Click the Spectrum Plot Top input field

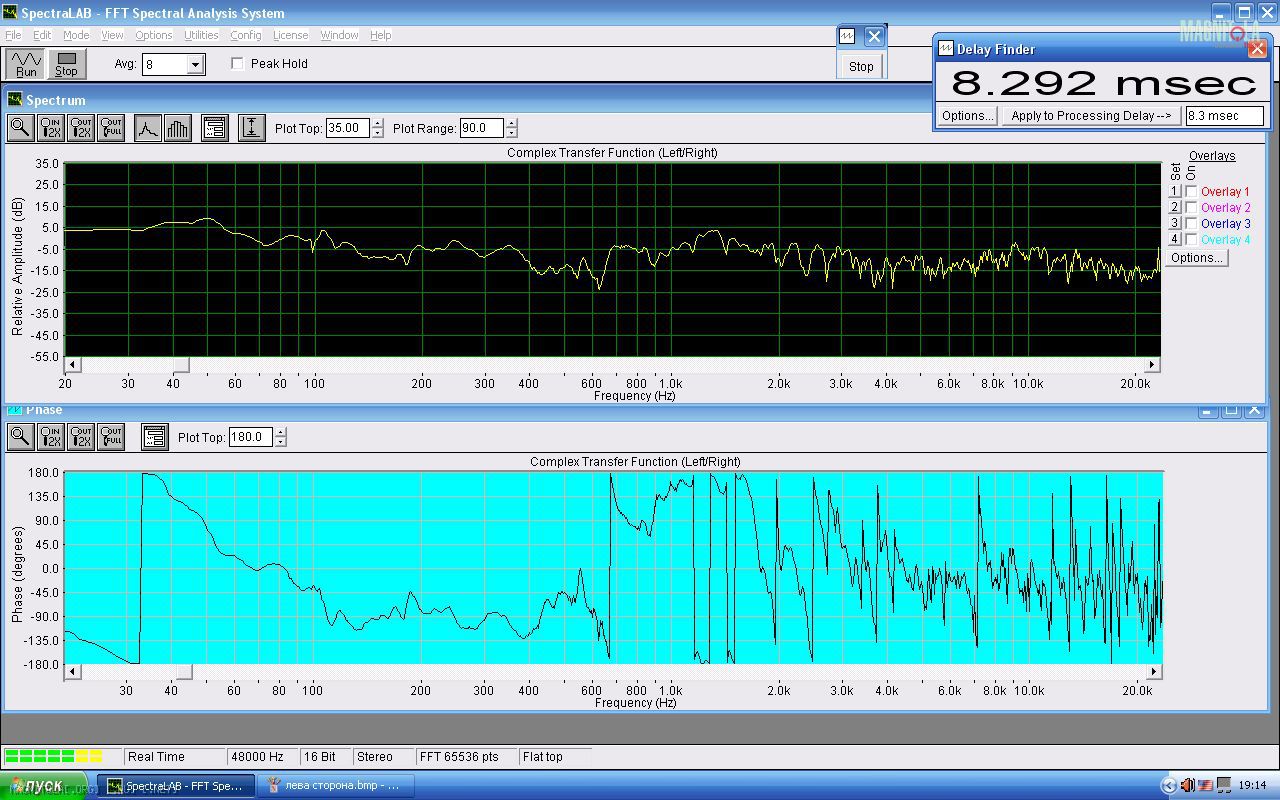coord(348,128)
